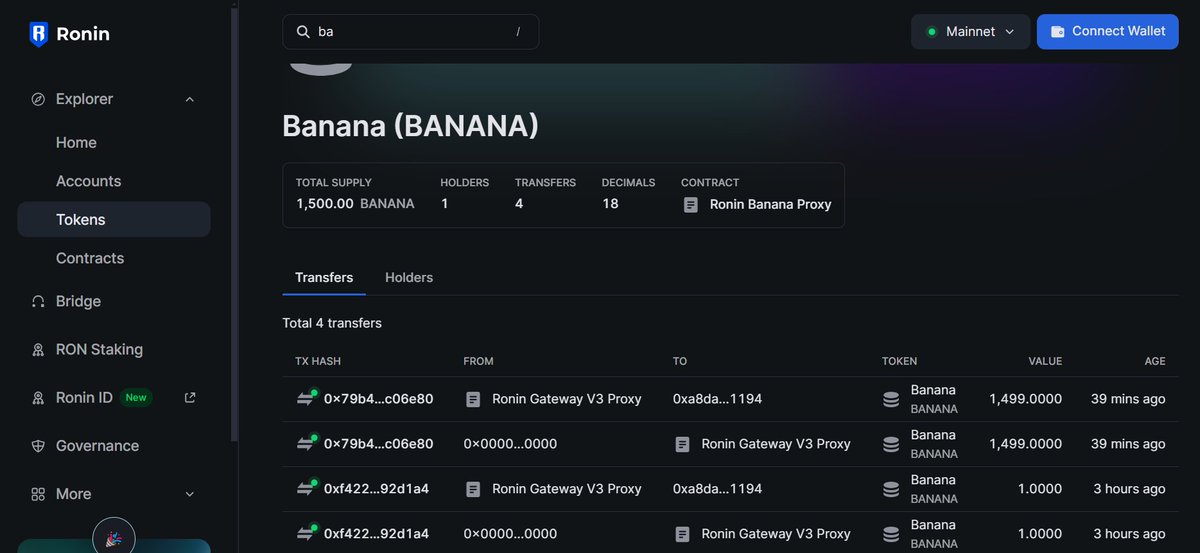Open RON Staking in the sidebar
This screenshot has width=1200, height=553.
click(x=99, y=350)
